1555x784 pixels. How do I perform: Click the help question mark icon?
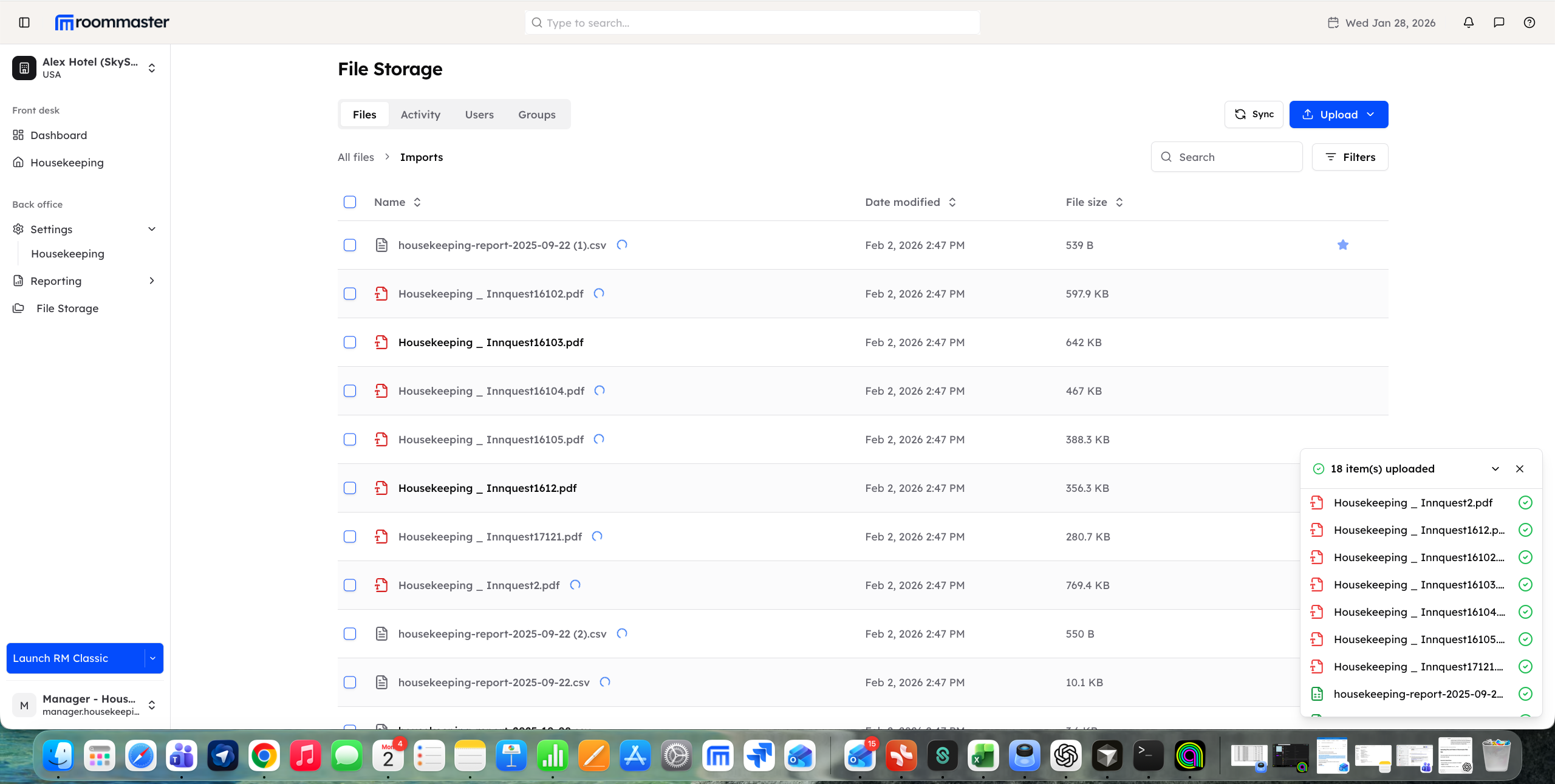[x=1529, y=22]
